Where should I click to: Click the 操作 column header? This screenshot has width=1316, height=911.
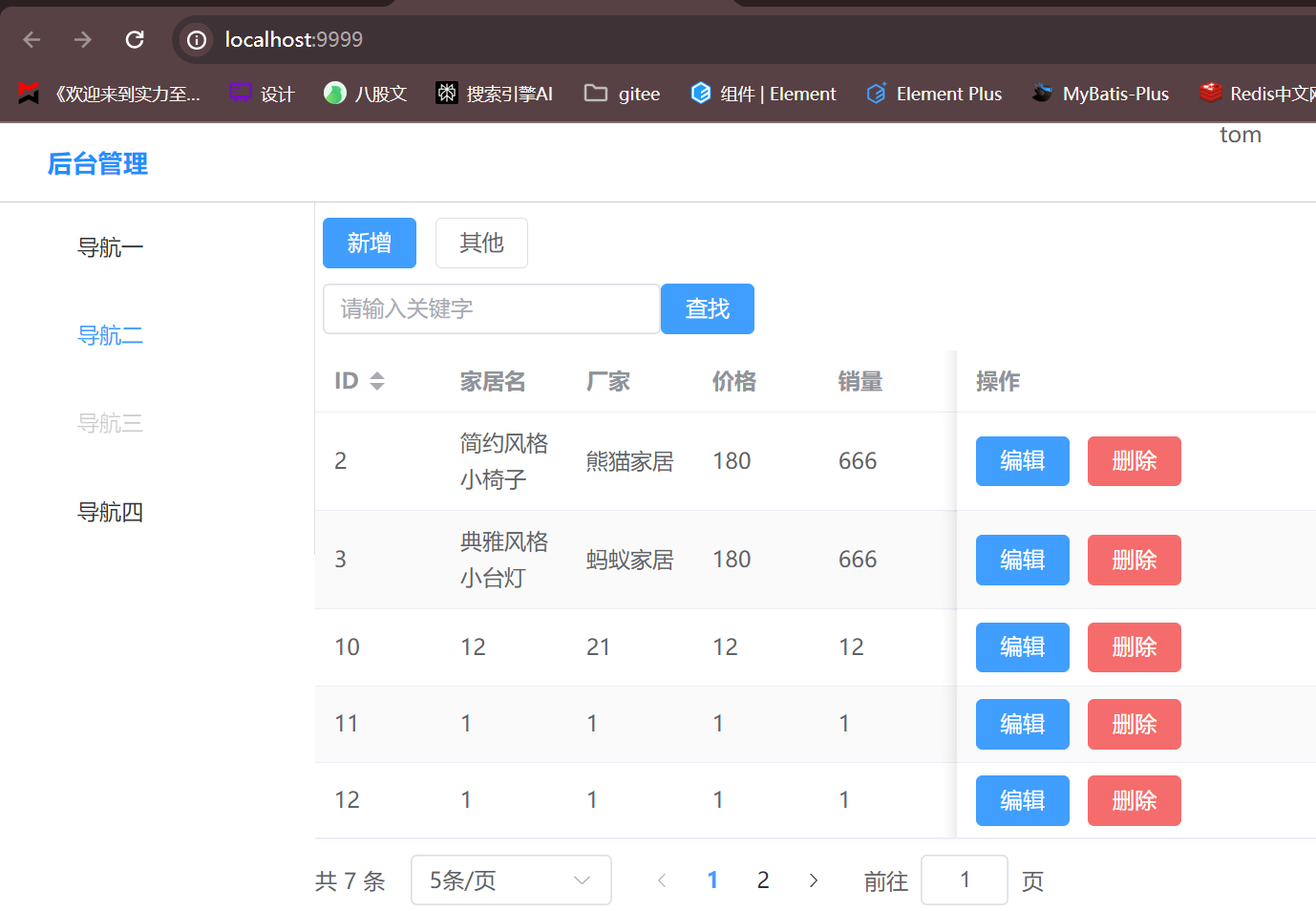coord(998,382)
